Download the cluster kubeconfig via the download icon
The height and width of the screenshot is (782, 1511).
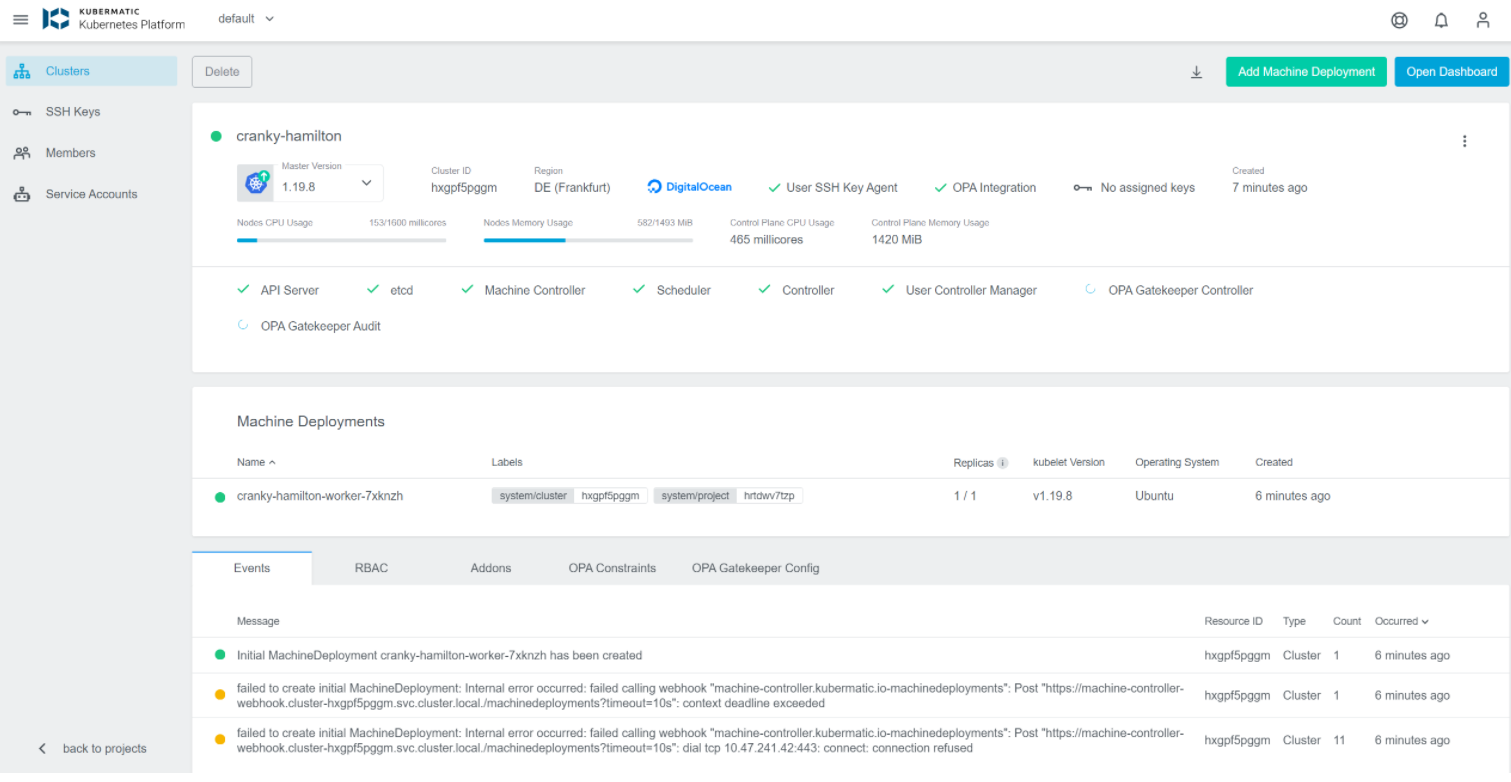(1196, 71)
